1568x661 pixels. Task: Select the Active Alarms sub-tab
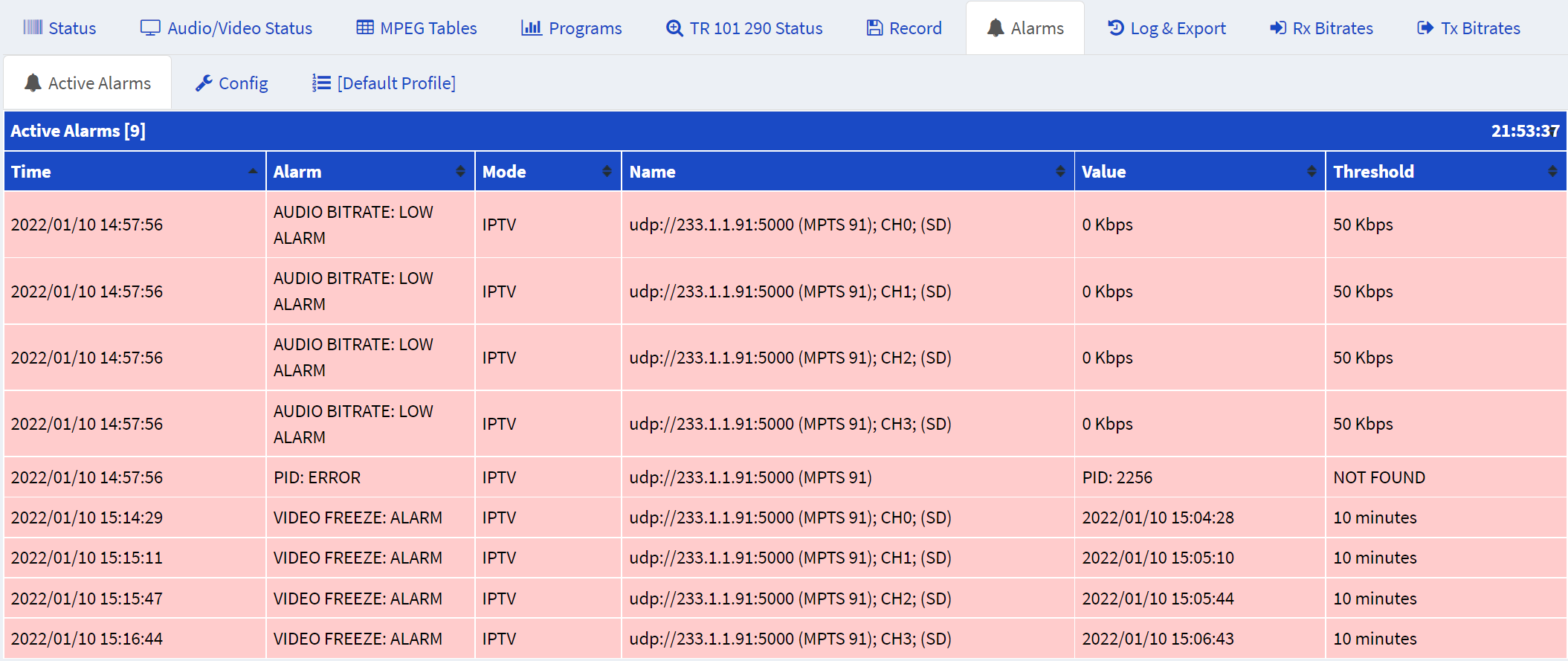pyautogui.click(x=88, y=83)
